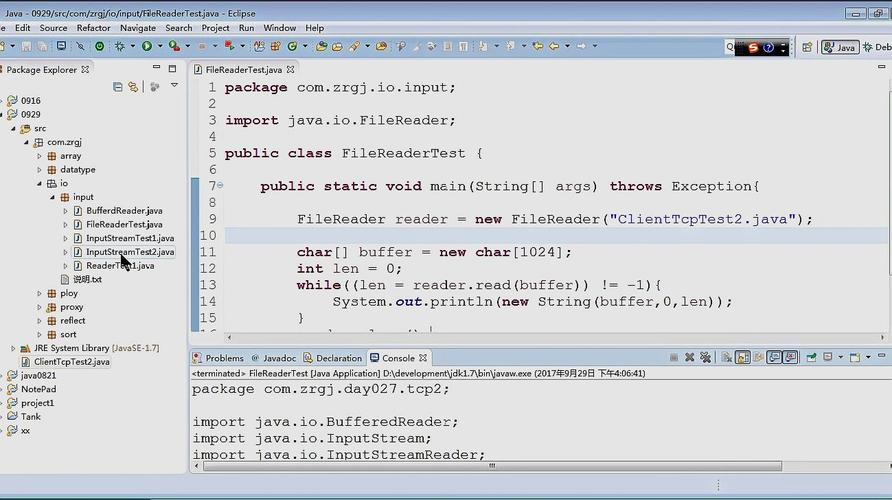The height and width of the screenshot is (500, 892).
Task: Switch to the Java perspective button
Action: 839,47
